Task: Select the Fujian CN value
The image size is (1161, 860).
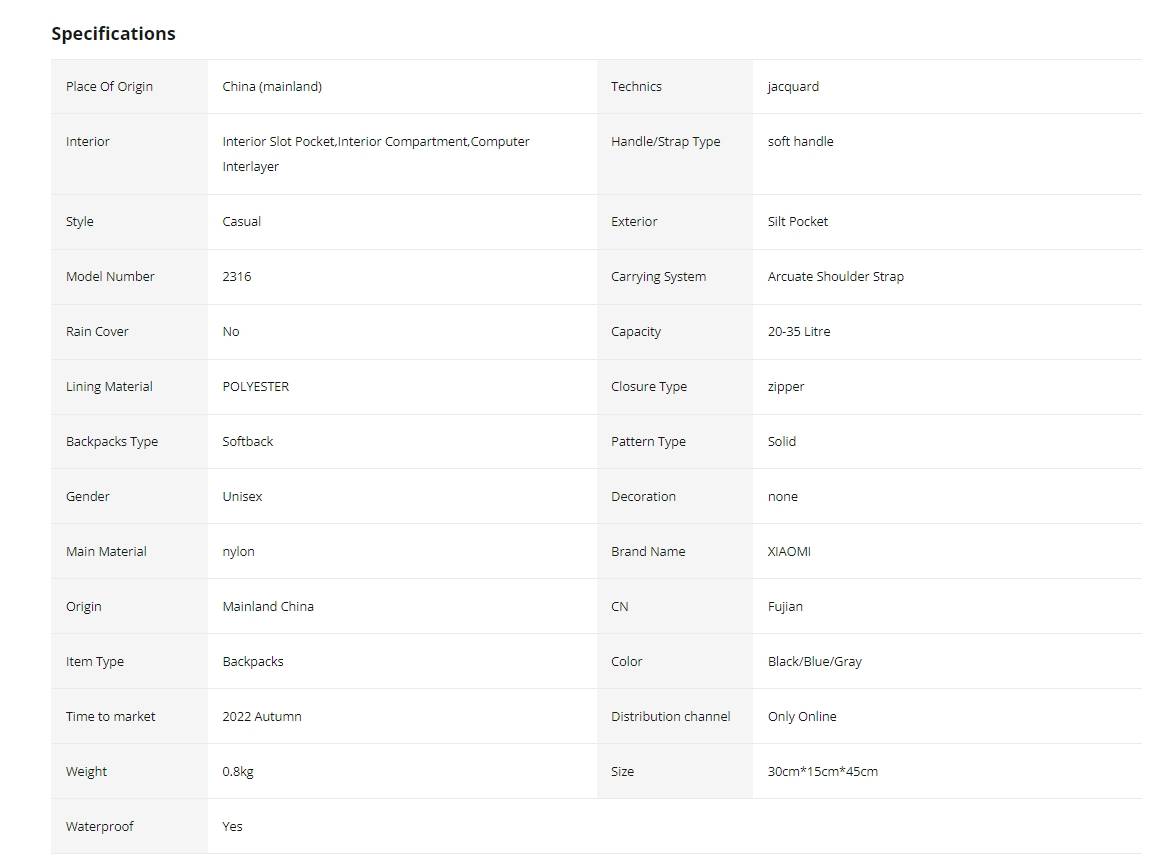Action: pyautogui.click(x=785, y=607)
